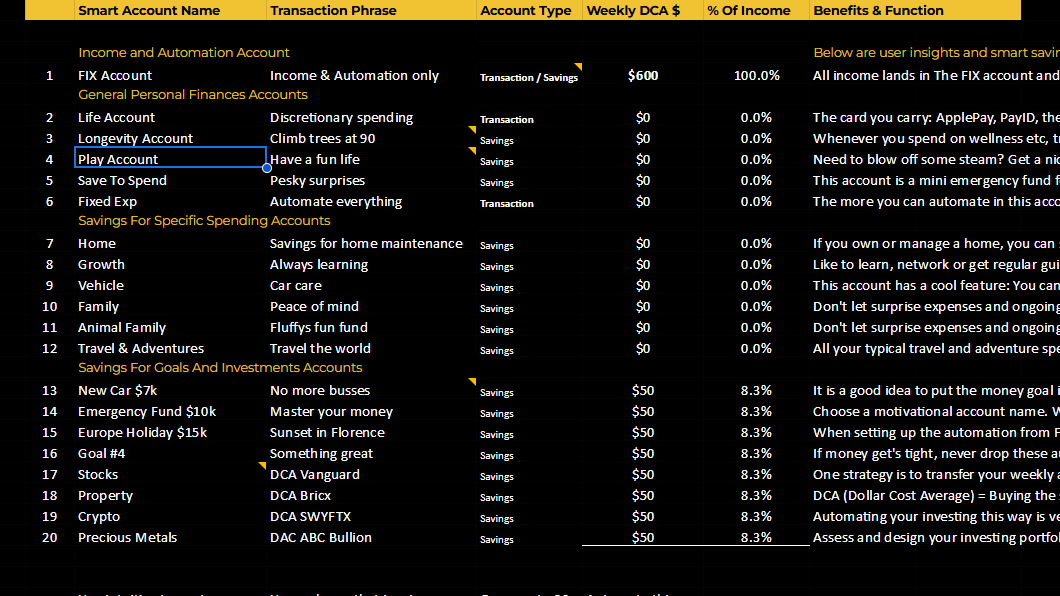
Task: Click the 'Fixed Exp' cell
Action: pos(170,201)
